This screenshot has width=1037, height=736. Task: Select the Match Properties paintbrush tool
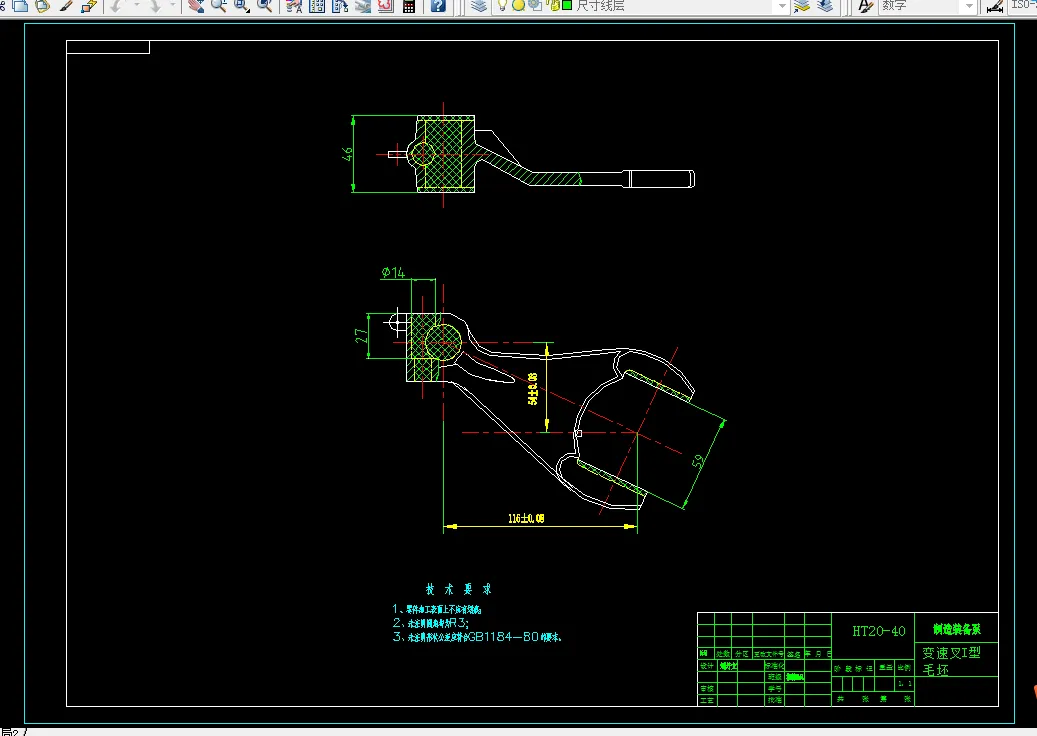(x=66, y=6)
